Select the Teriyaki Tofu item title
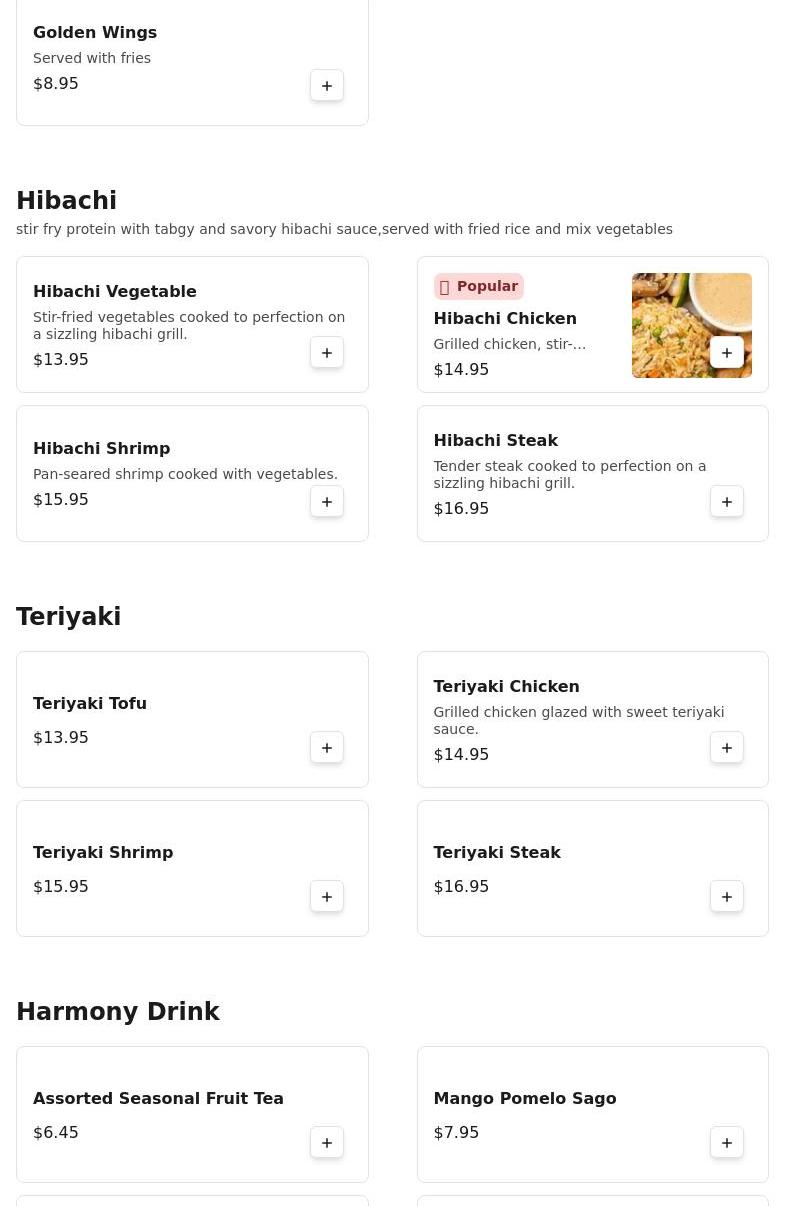 (x=90, y=703)
